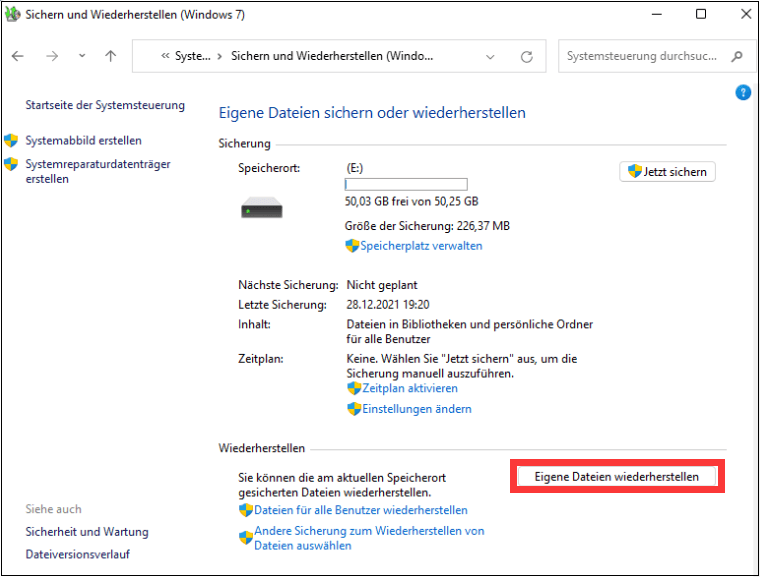This screenshot has height=577, width=760.
Task: Maximize the Sichern und Wiederherstellen window
Action: [701, 14]
